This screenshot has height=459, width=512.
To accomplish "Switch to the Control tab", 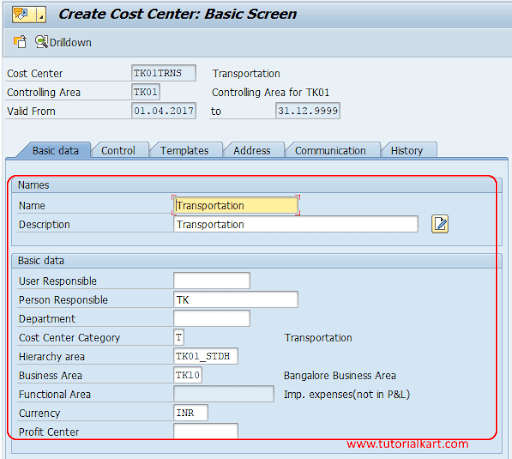I will pyautogui.click(x=119, y=151).
